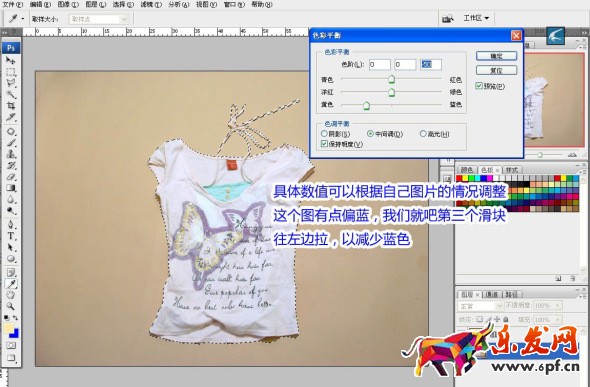Click the highlighted third 色阶 input field

tap(430, 64)
